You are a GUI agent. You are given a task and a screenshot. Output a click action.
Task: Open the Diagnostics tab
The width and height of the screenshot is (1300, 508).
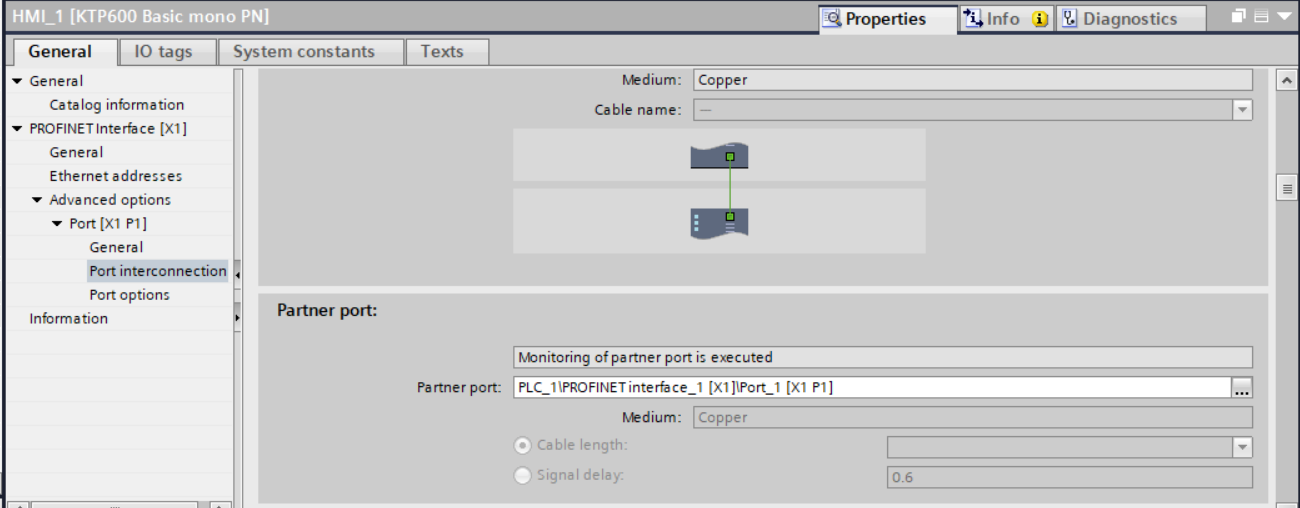pos(1119,19)
